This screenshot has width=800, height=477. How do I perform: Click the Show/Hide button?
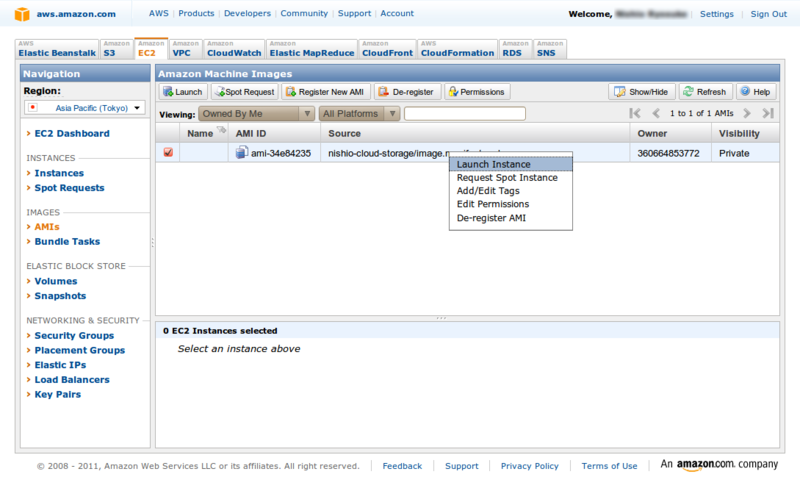[641, 92]
